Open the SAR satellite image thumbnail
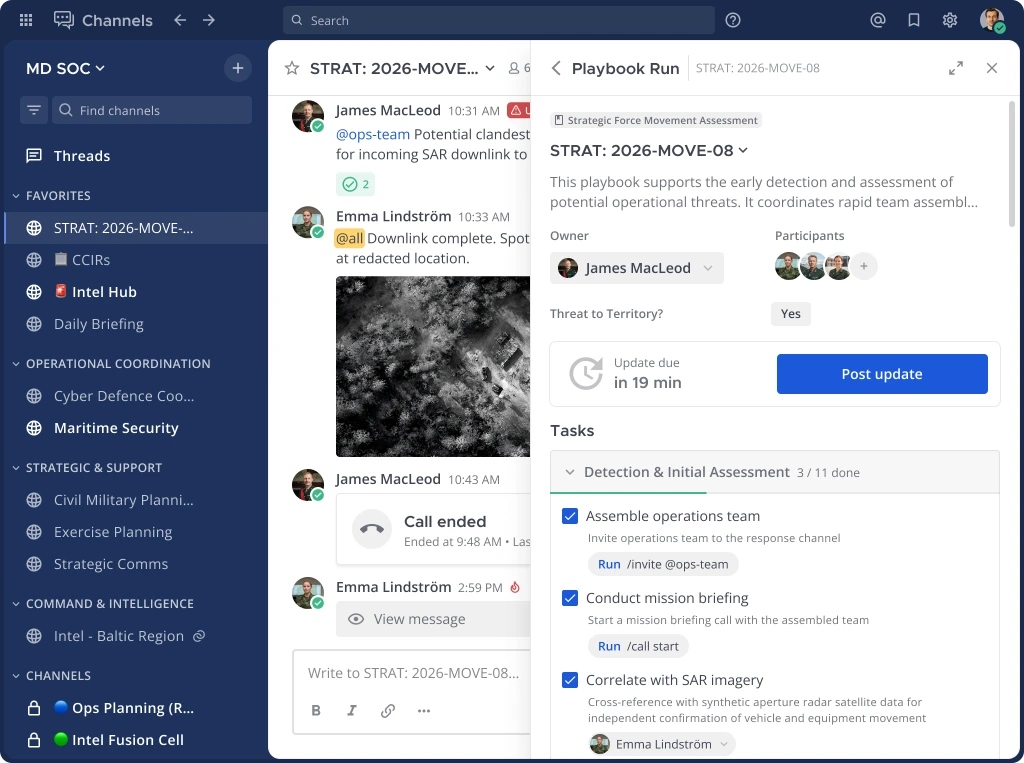Image resolution: width=1024 pixels, height=763 pixels. coord(433,366)
